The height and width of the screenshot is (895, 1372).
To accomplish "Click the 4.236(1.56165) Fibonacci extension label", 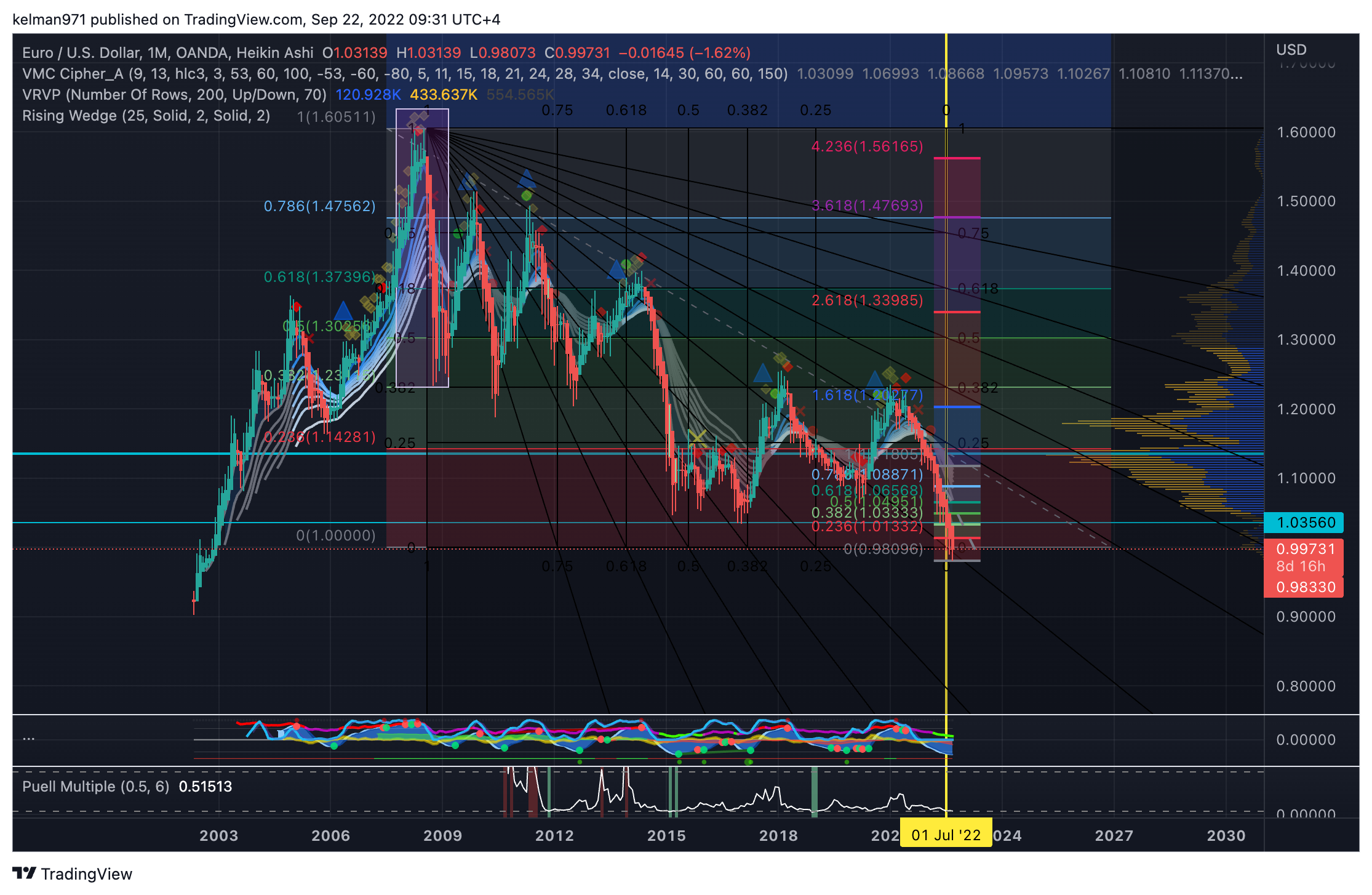I will [x=867, y=146].
